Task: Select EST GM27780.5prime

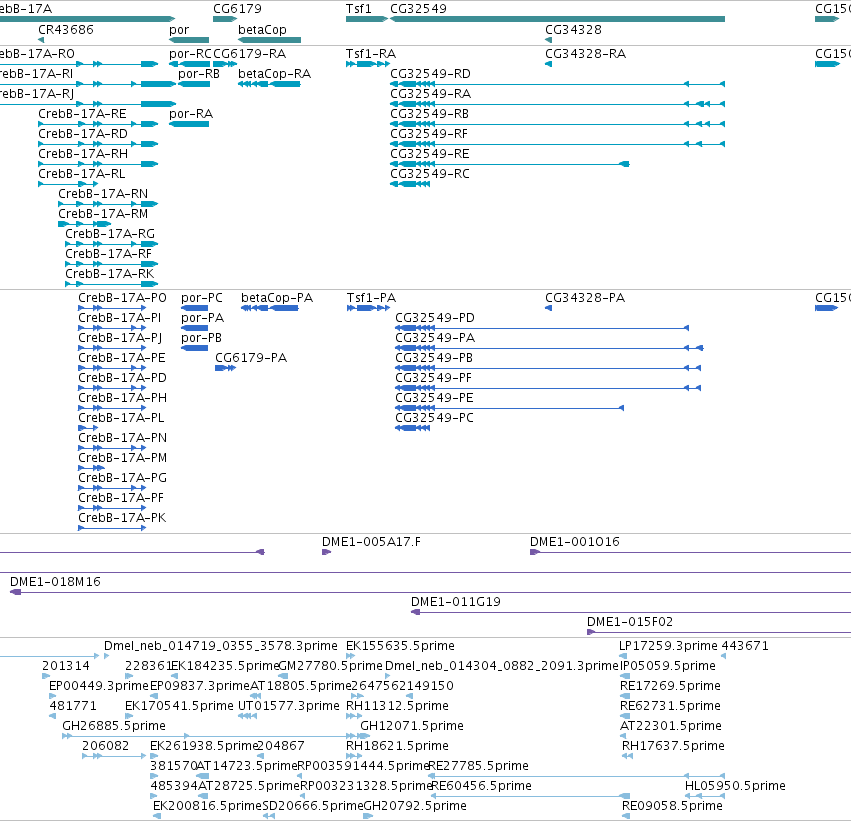Action: (331, 666)
